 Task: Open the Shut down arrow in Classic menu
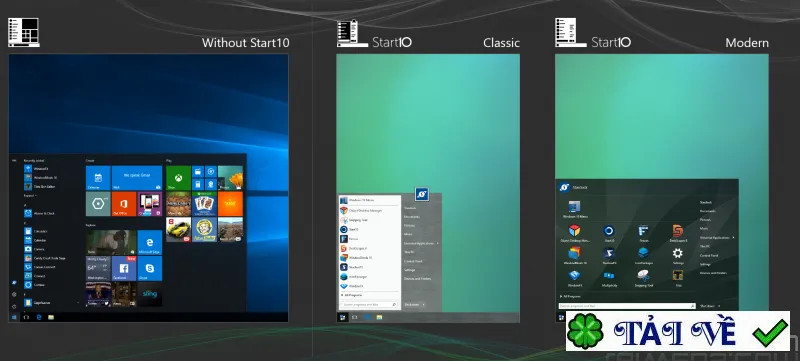(x=423, y=304)
